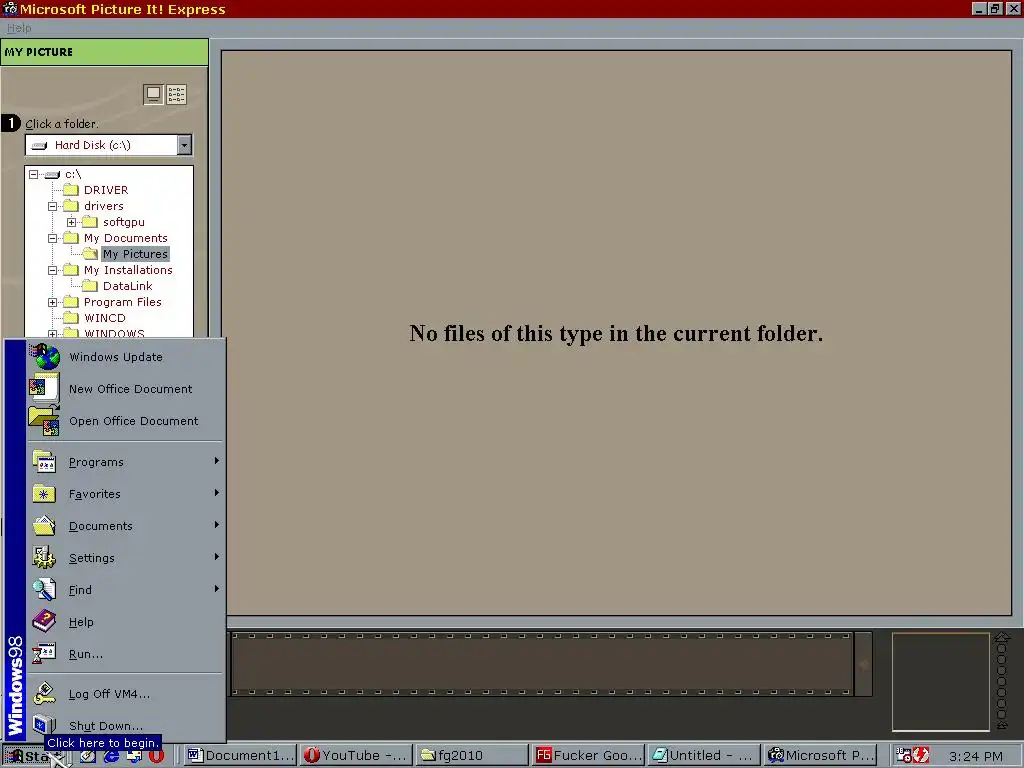Collapse the c:\ root tree node
This screenshot has height=768, width=1024.
tap(33, 174)
